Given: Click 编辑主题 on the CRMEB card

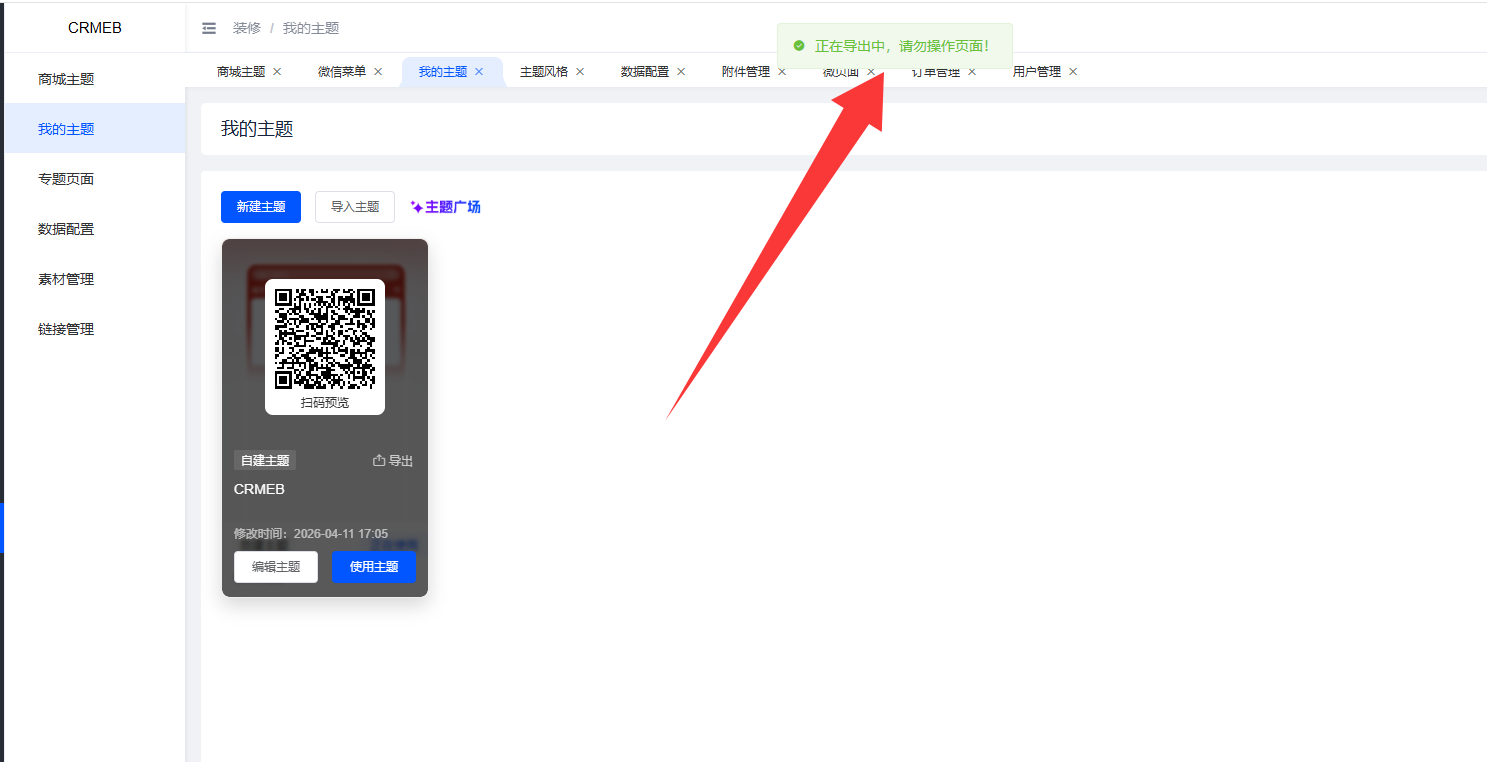Looking at the screenshot, I should coord(276,567).
